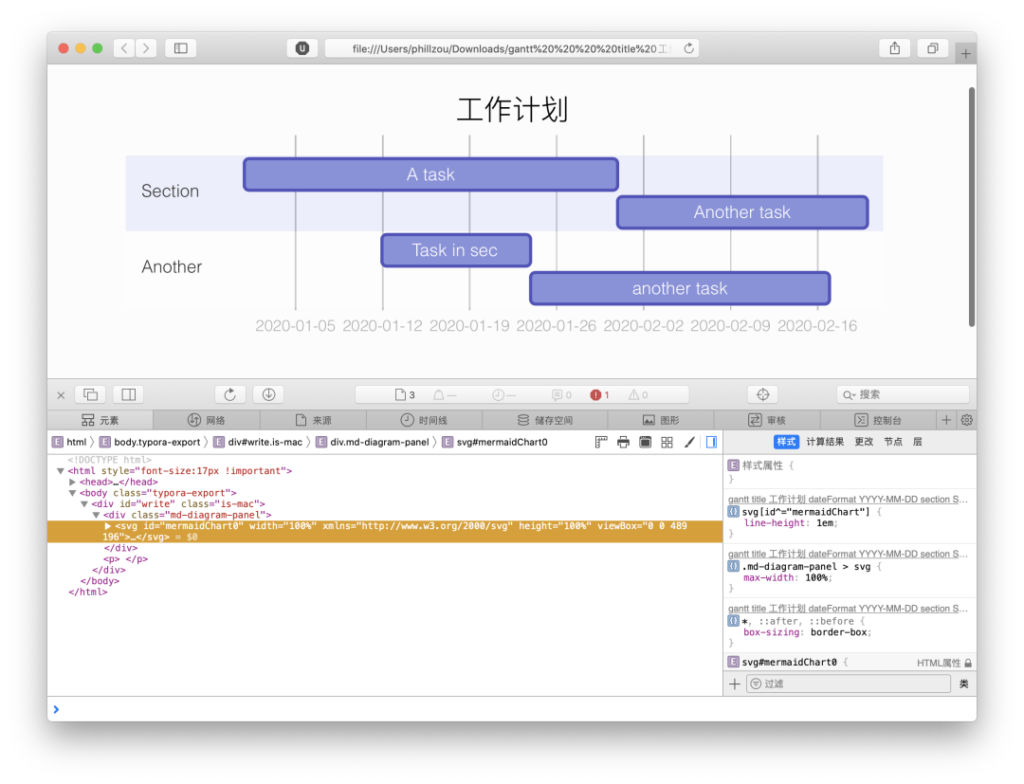The height and width of the screenshot is (784, 1024).
Task: Click the download web archive icon
Action: pyautogui.click(x=268, y=395)
